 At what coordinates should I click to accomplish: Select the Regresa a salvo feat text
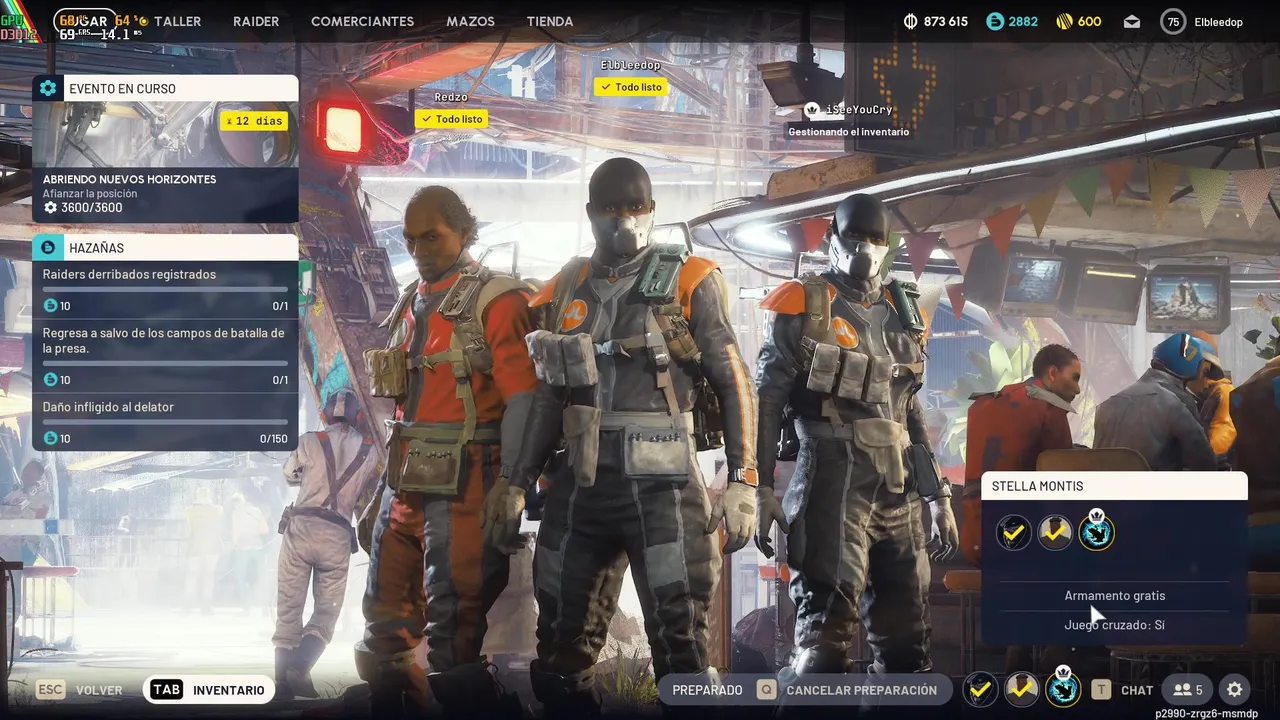pyautogui.click(x=163, y=340)
